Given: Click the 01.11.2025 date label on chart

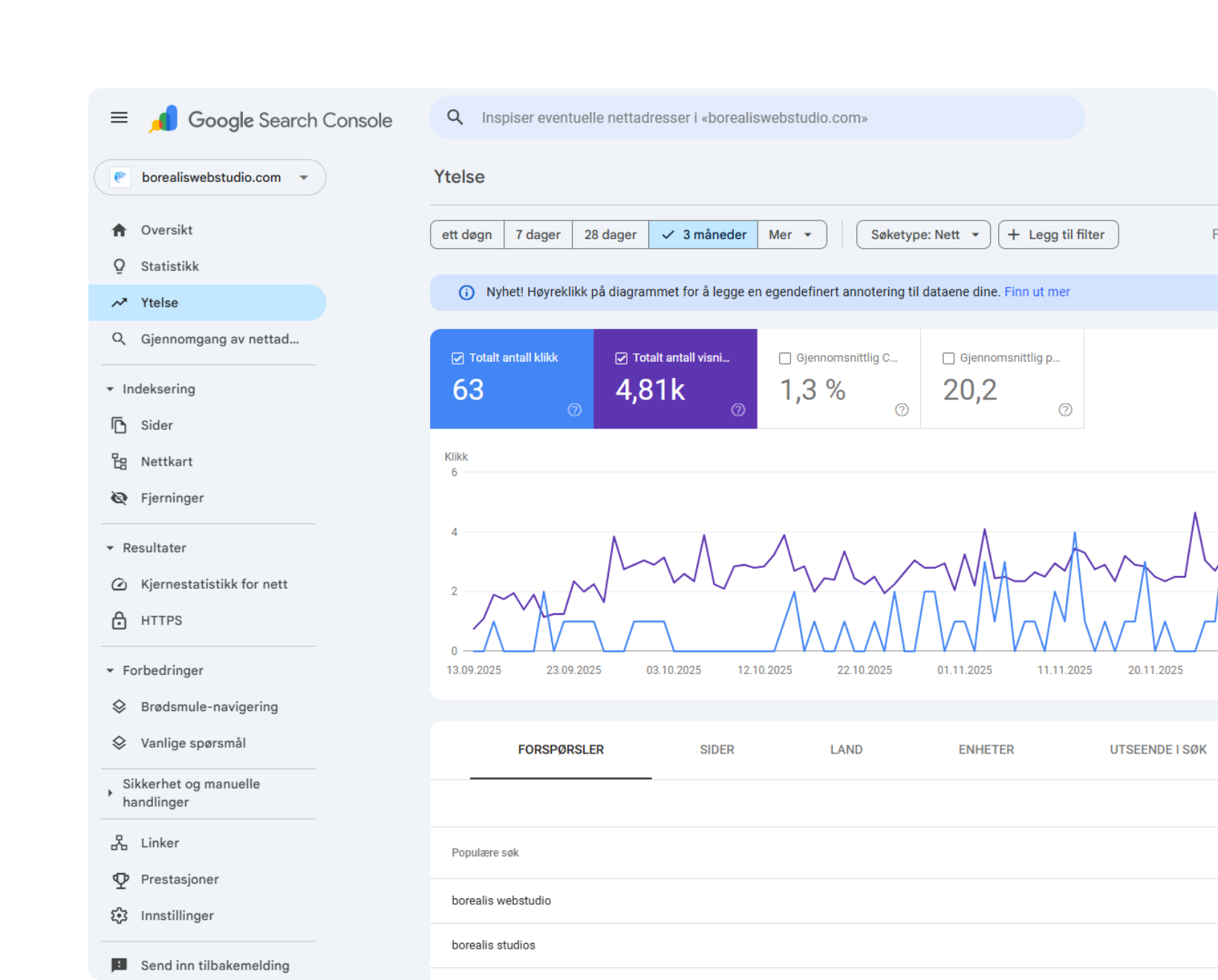Looking at the screenshot, I should (964, 670).
